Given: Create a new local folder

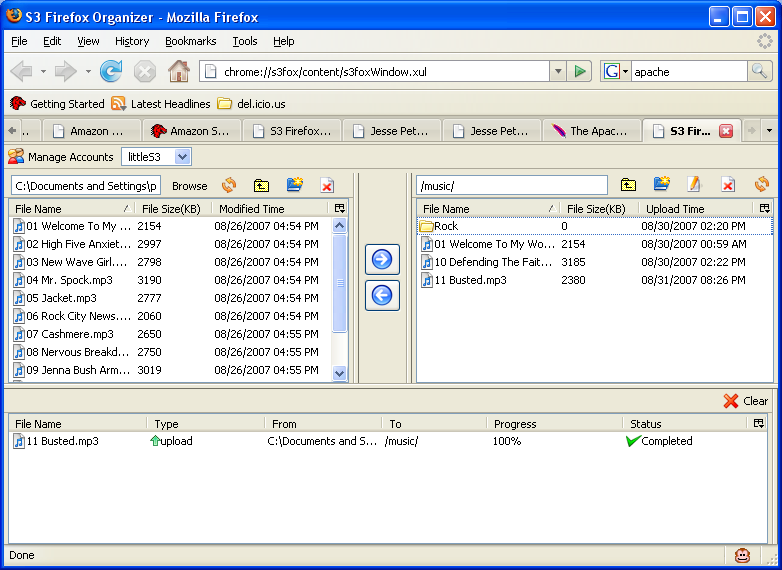Looking at the screenshot, I should pyautogui.click(x=295, y=185).
